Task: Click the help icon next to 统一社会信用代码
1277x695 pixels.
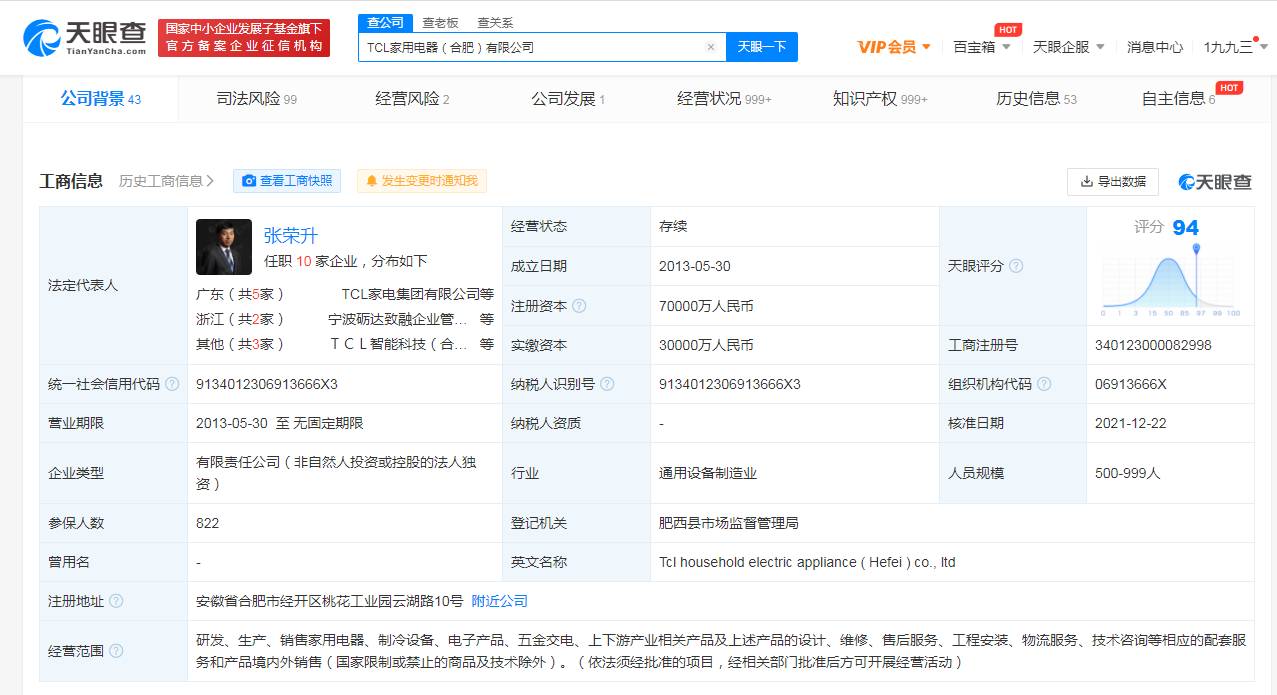Action: (x=172, y=384)
